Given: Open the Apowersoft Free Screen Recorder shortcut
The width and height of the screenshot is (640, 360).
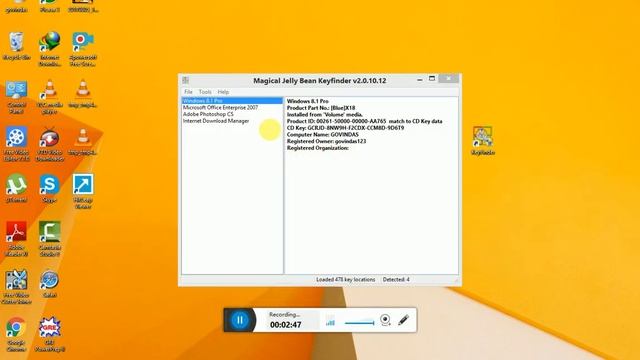Looking at the screenshot, I should click(x=83, y=49).
